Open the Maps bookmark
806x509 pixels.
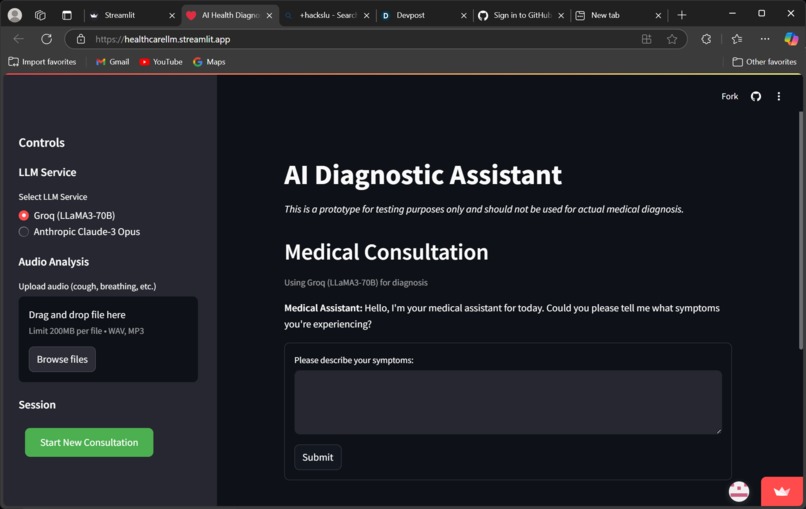click(209, 62)
